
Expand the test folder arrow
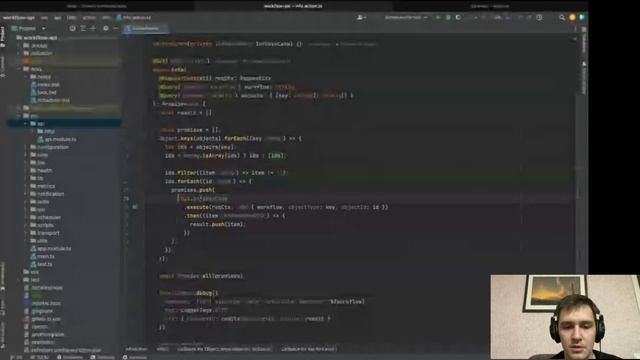pos(19,280)
